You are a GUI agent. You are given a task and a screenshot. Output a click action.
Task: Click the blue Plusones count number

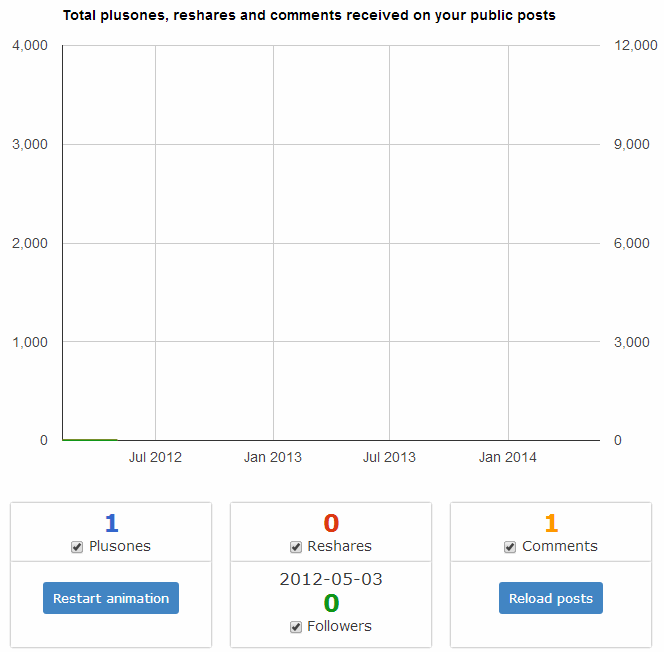111,523
